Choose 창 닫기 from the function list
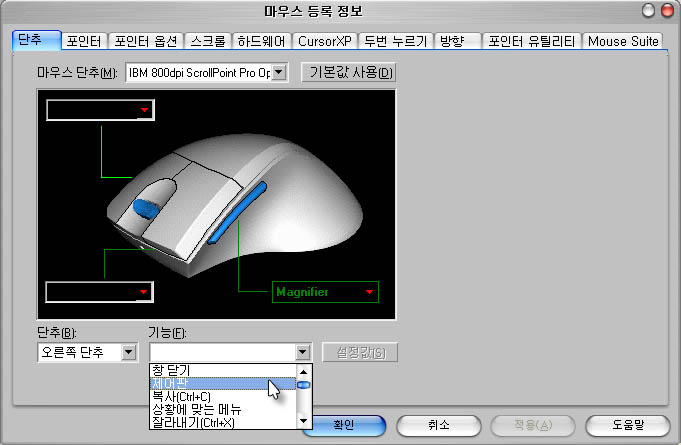The height and width of the screenshot is (445, 681). tap(223, 370)
